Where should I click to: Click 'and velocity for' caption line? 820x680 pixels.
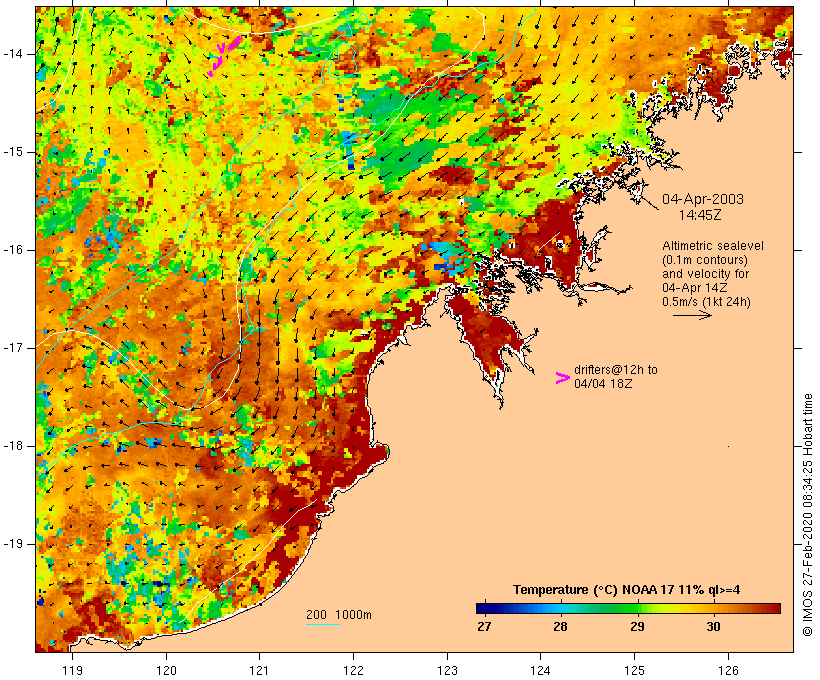point(705,274)
